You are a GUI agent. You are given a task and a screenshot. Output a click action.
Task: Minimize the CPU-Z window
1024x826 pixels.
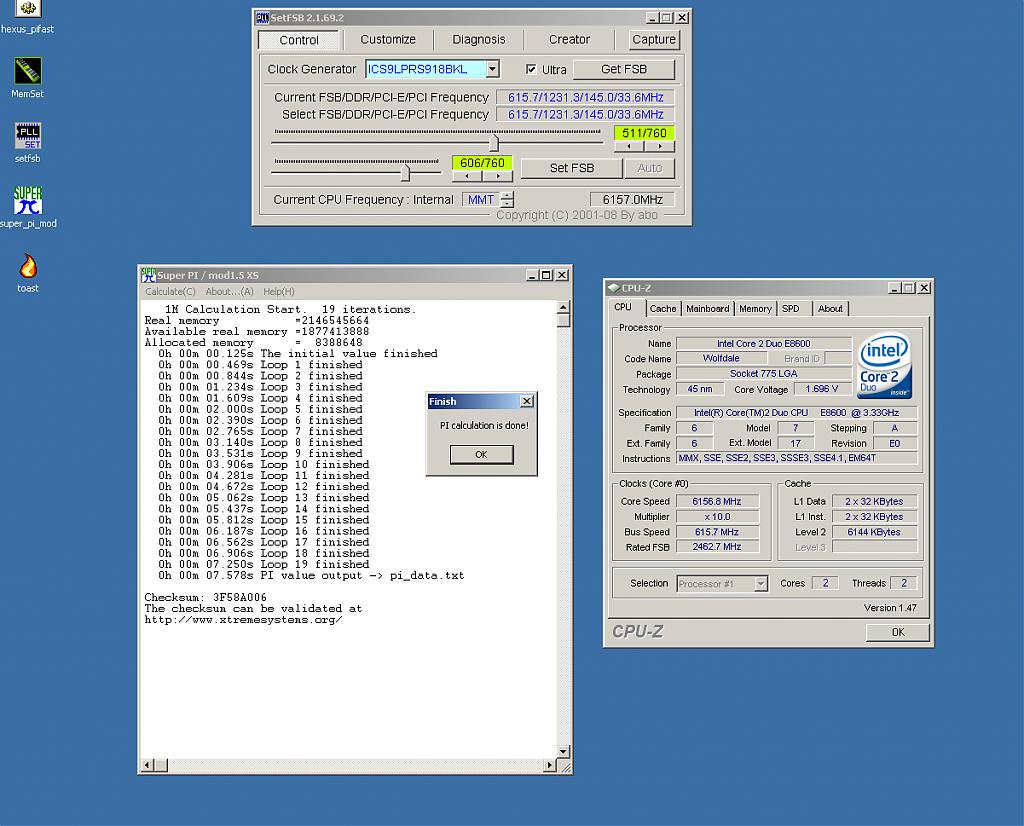coord(895,288)
